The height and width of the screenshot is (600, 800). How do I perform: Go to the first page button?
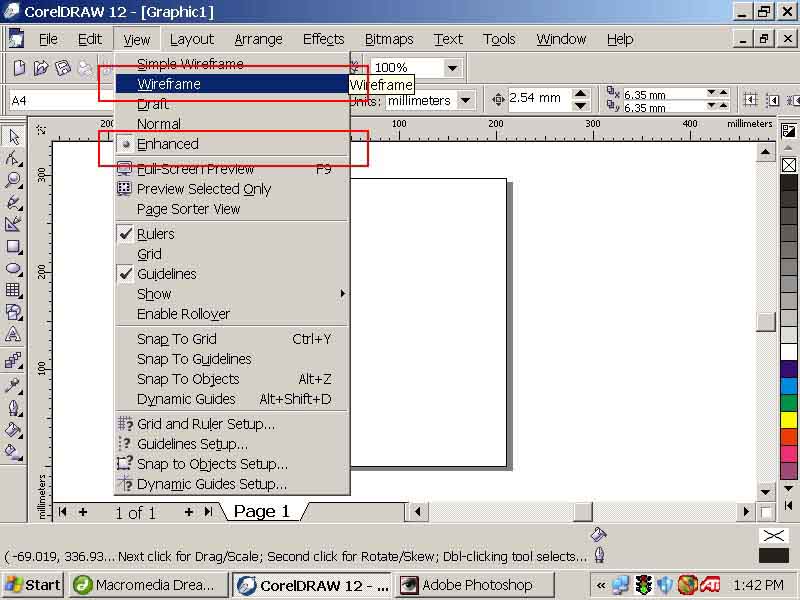[x=62, y=512]
